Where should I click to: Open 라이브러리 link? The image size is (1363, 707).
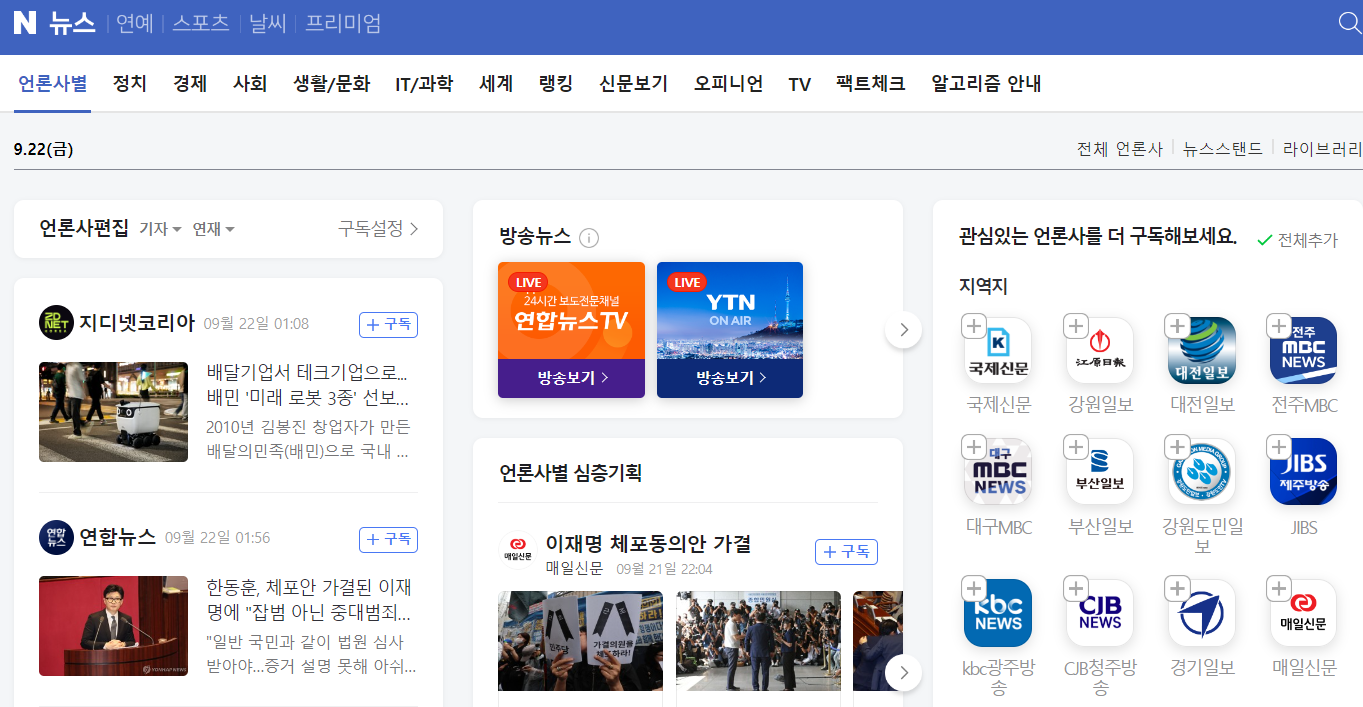point(1322,149)
